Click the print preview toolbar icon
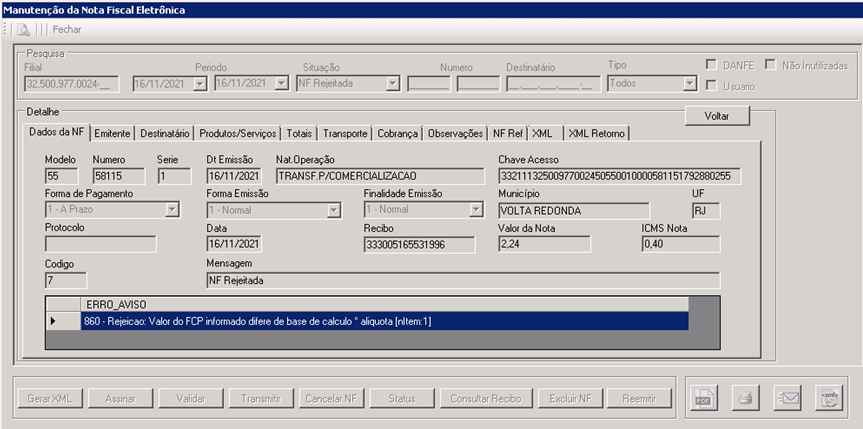The image size is (863, 429). pos(24,30)
